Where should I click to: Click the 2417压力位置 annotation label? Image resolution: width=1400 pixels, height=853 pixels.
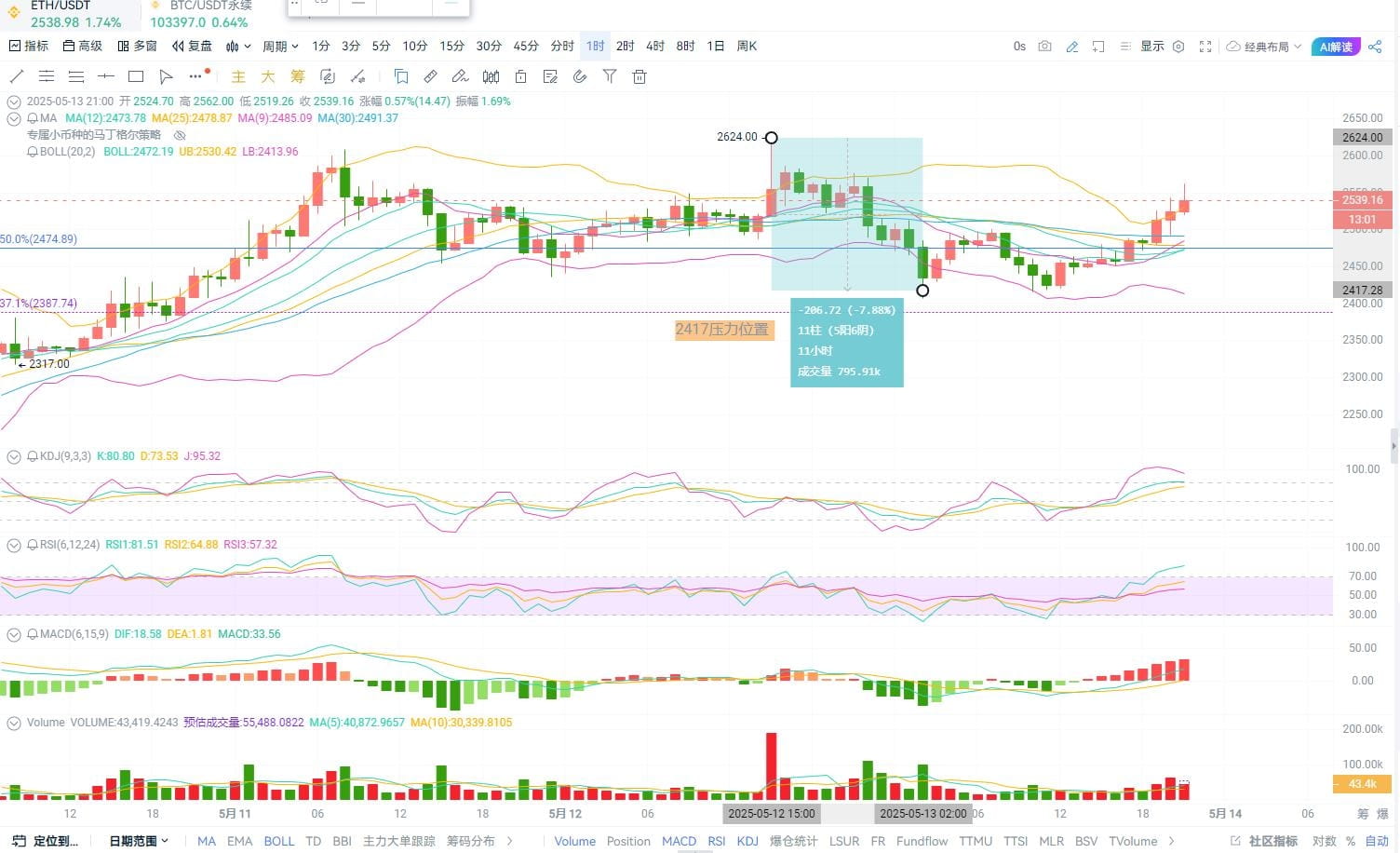723,330
